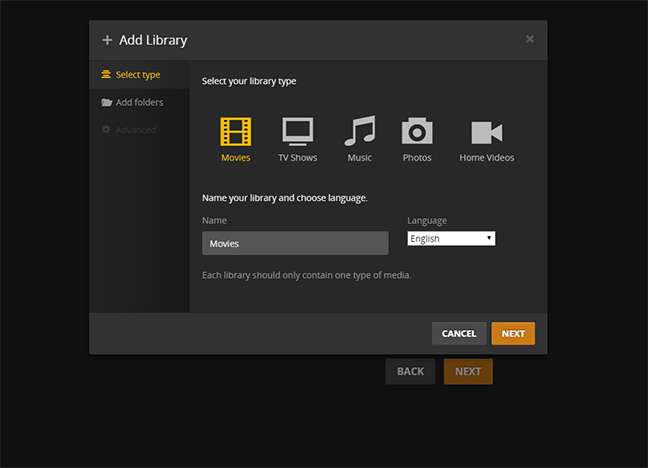Click the Back button behind the dialog
This screenshot has height=468, width=648.
point(410,371)
